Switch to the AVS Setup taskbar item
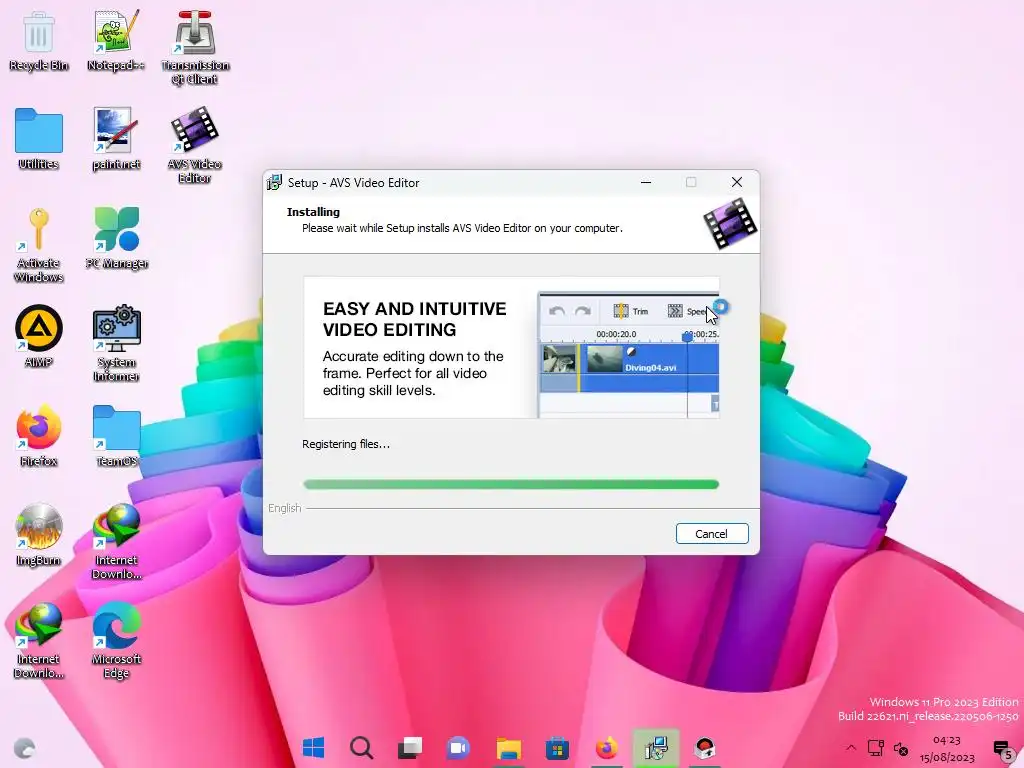Image resolution: width=1024 pixels, height=768 pixels. click(655, 748)
